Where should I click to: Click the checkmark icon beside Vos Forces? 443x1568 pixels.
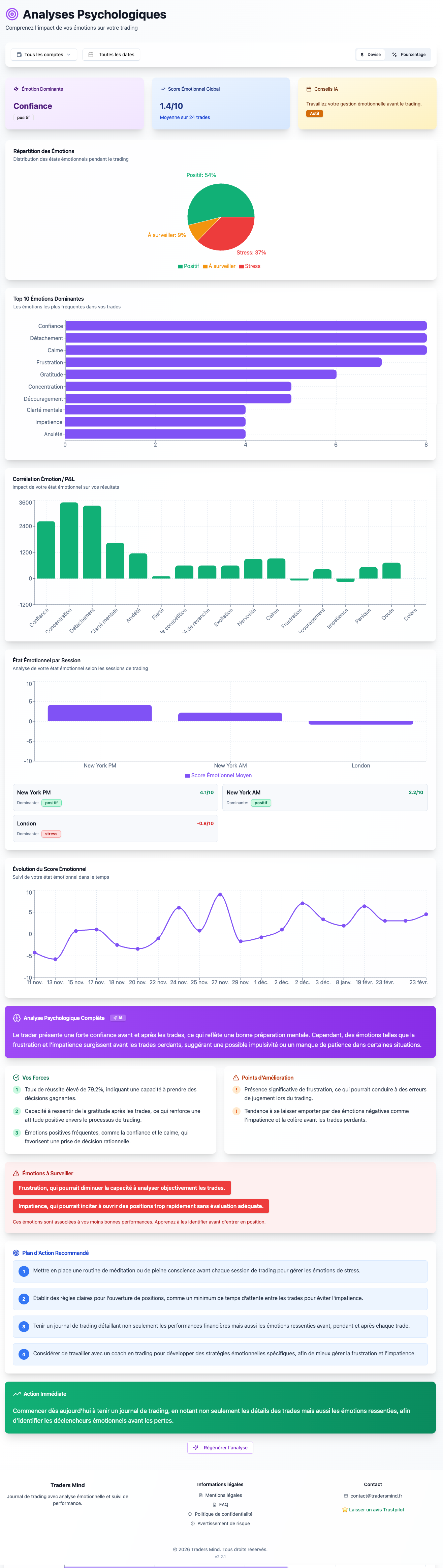click(x=16, y=1077)
